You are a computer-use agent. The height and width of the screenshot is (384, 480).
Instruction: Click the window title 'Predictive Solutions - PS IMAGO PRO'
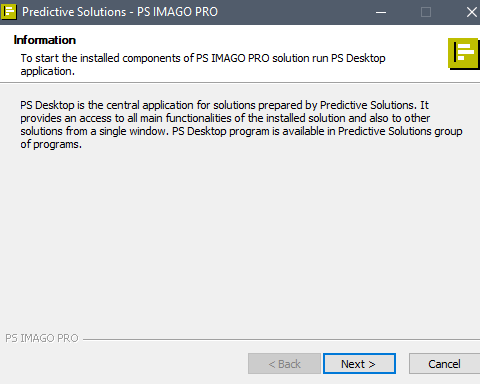pos(120,12)
